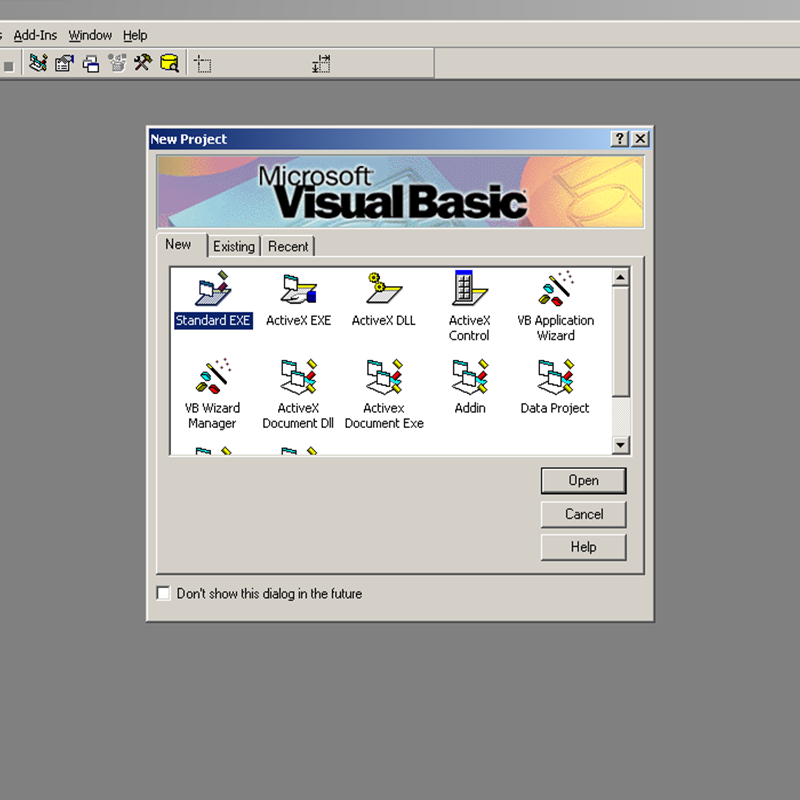This screenshot has height=800, width=800.
Task: Select the VB Application Wizard icon
Action: (556, 289)
